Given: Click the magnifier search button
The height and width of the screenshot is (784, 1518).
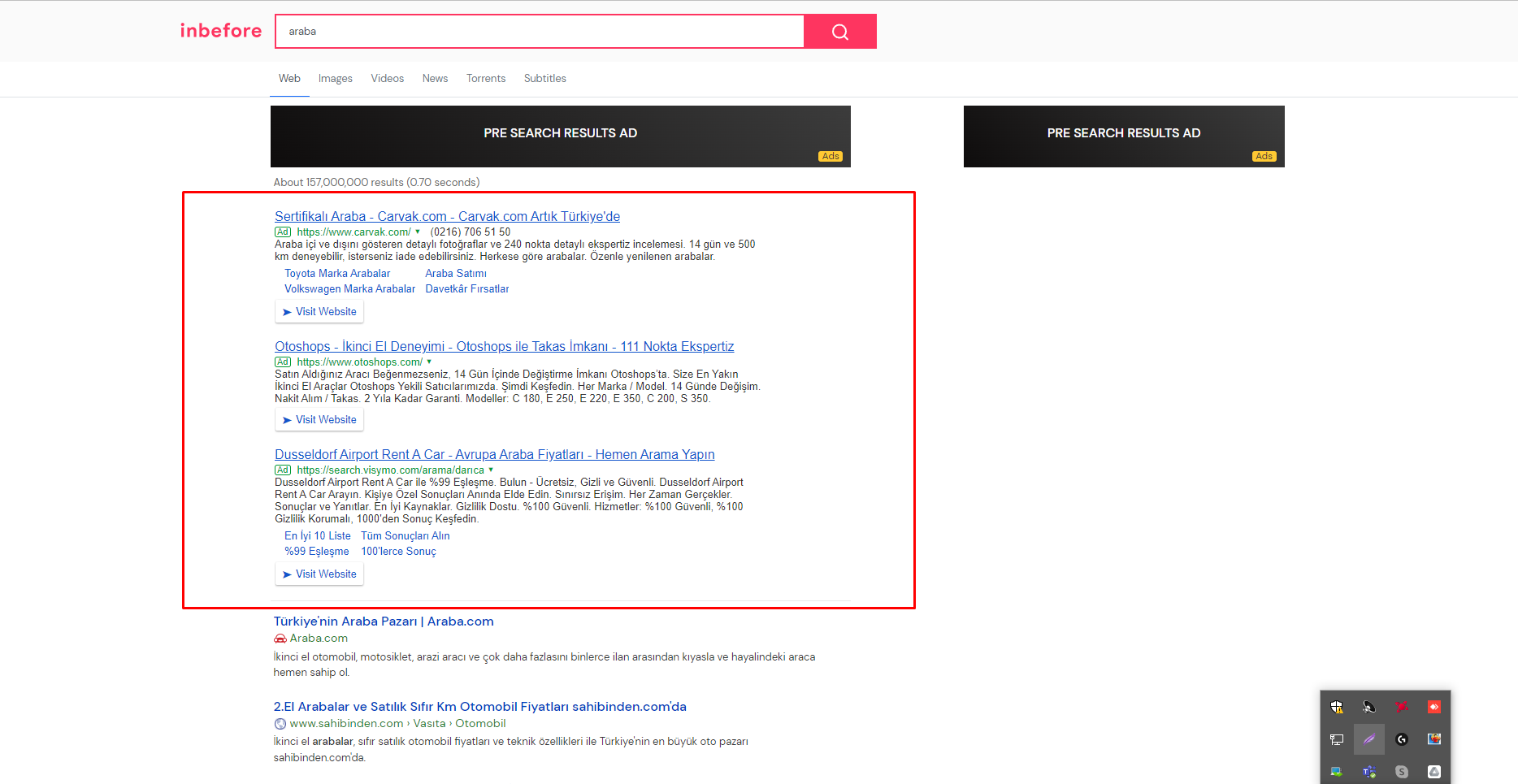Looking at the screenshot, I should pos(840,32).
